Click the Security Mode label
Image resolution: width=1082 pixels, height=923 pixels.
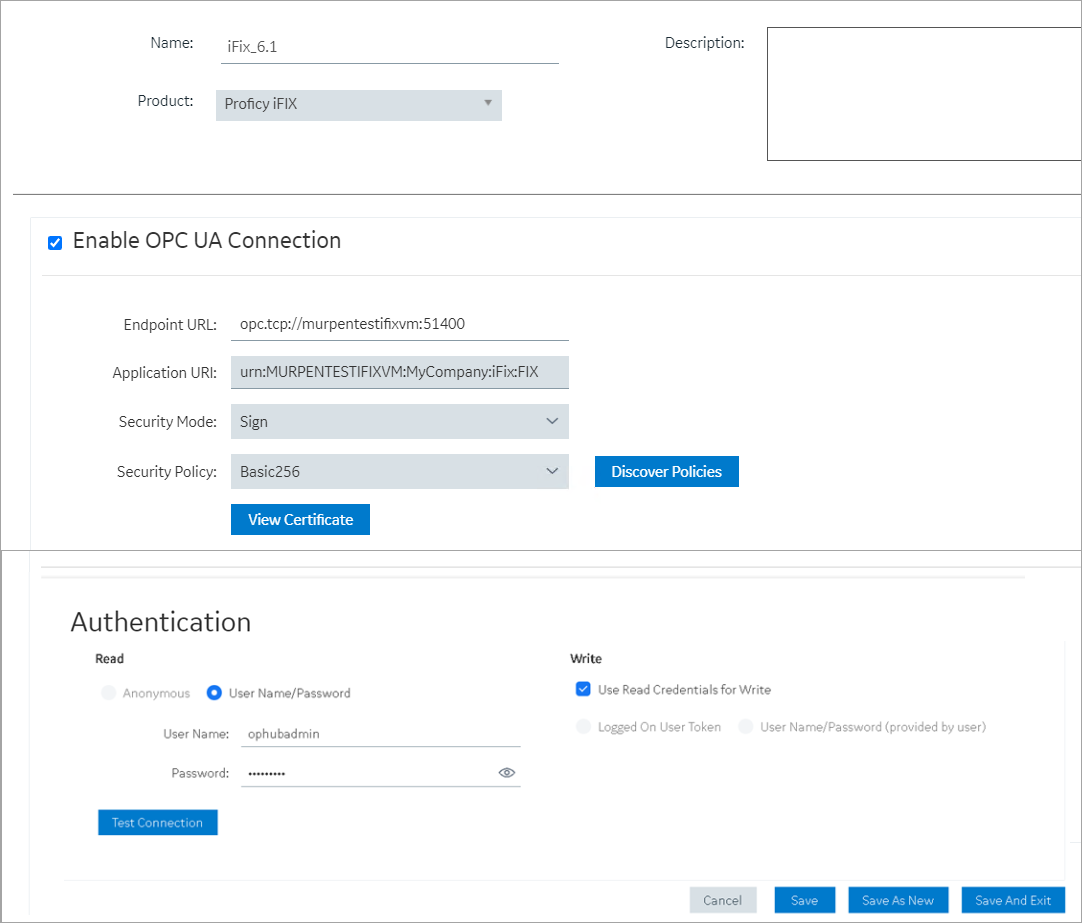point(168,421)
